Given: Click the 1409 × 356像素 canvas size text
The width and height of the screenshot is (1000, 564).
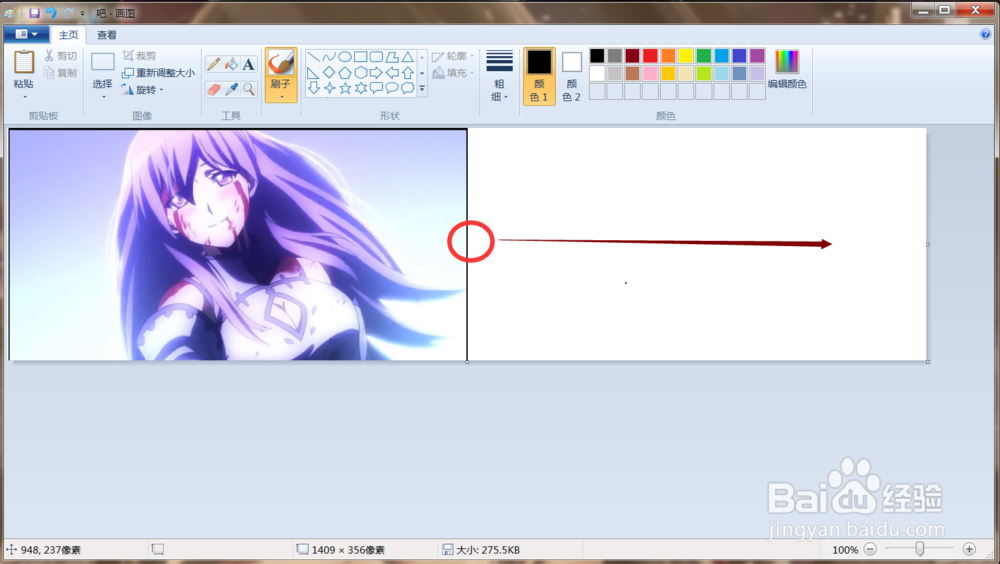Looking at the screenshot, I should (x=348, y=550).
